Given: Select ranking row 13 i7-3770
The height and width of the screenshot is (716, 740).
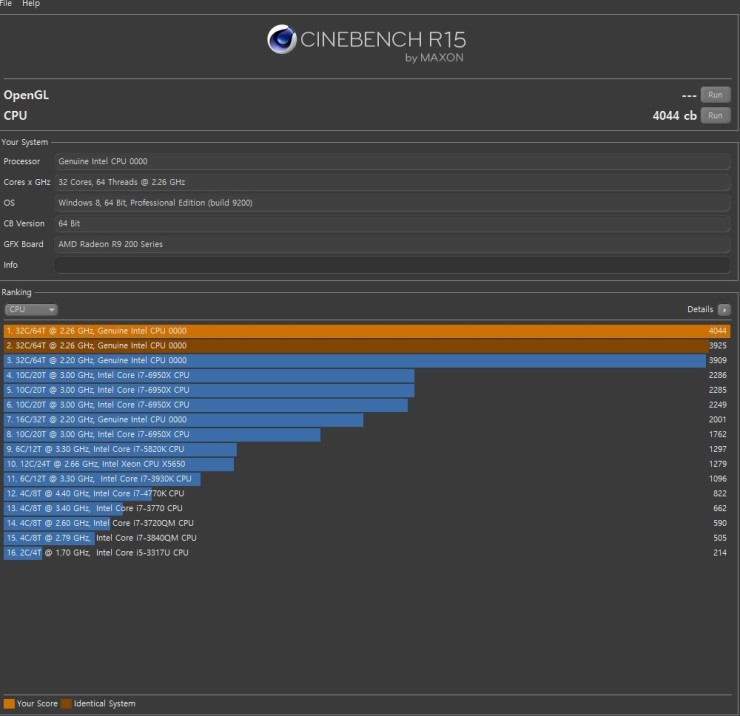Looking at the screenshot, I should 367,508.
